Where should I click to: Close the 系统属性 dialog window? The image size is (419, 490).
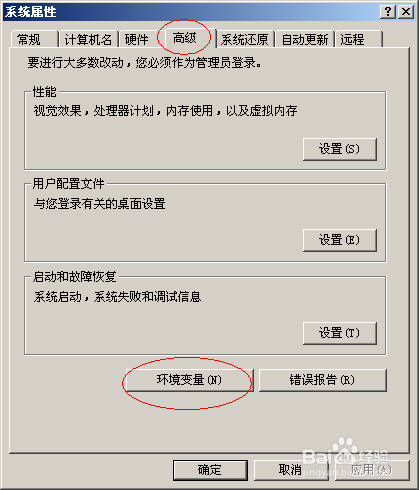[x=406, y=12]
